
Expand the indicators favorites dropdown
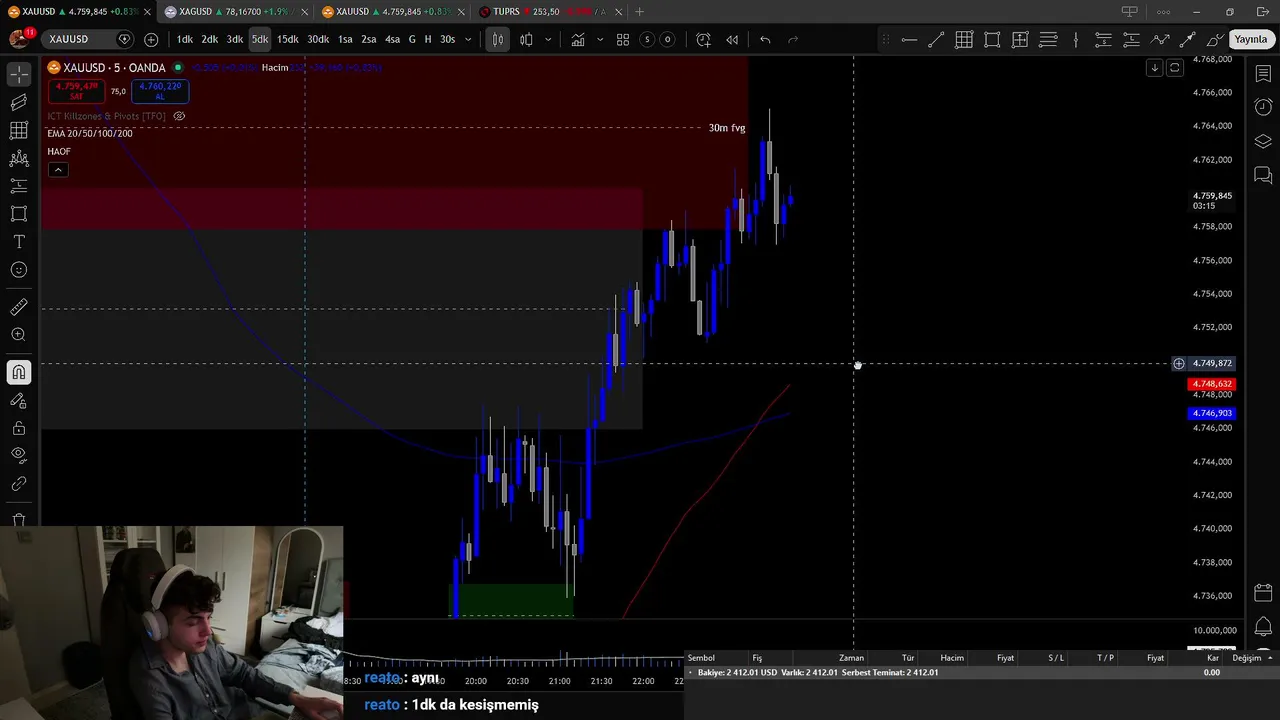coord(600,39)
